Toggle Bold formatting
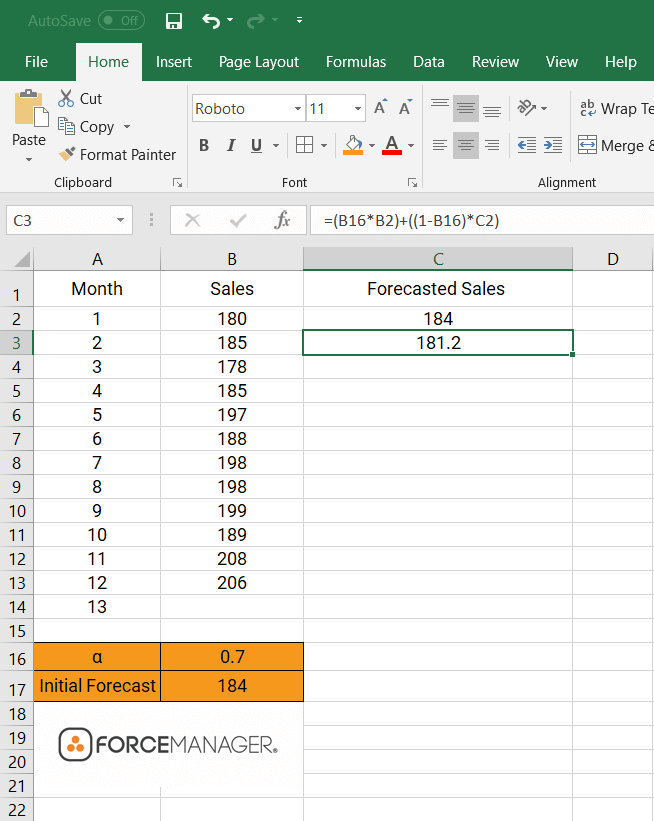This screenshot has width=654, height=821. pos(204,145)
